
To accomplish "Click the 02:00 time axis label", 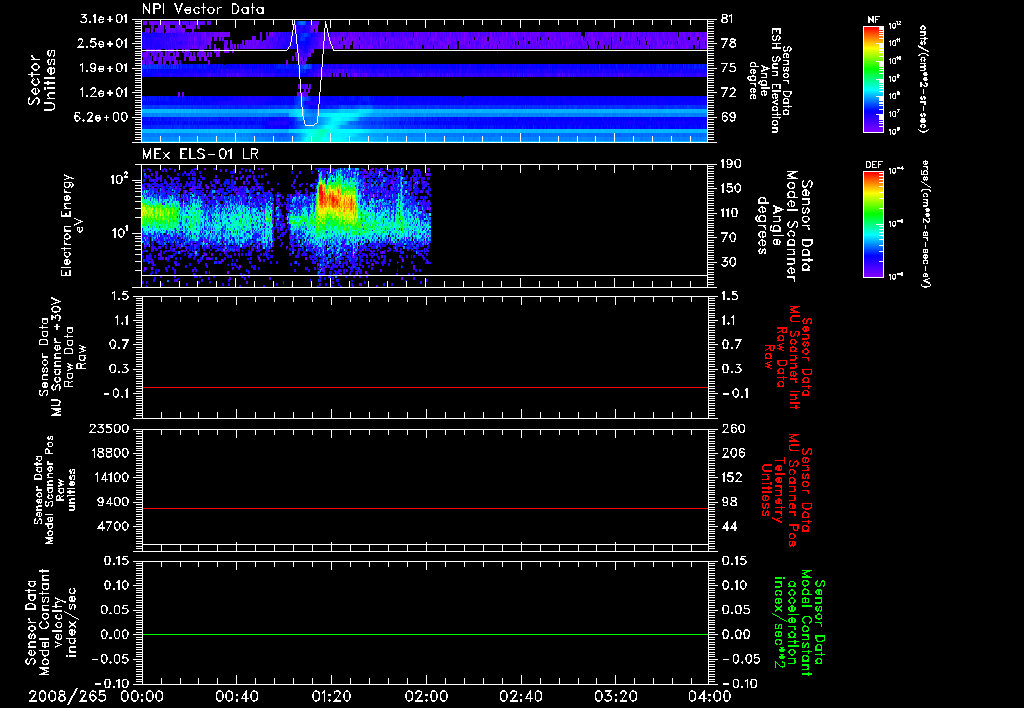I will point(426,696).
